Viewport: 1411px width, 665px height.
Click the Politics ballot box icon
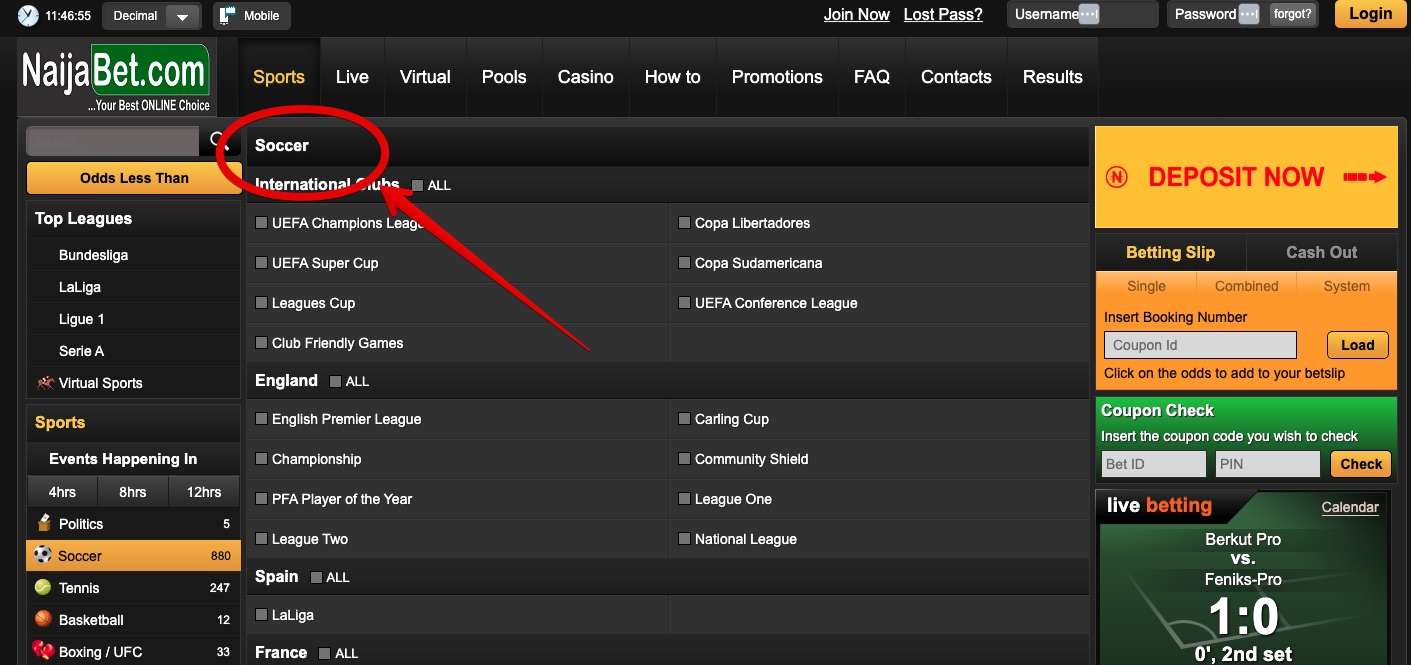(43, 523)
